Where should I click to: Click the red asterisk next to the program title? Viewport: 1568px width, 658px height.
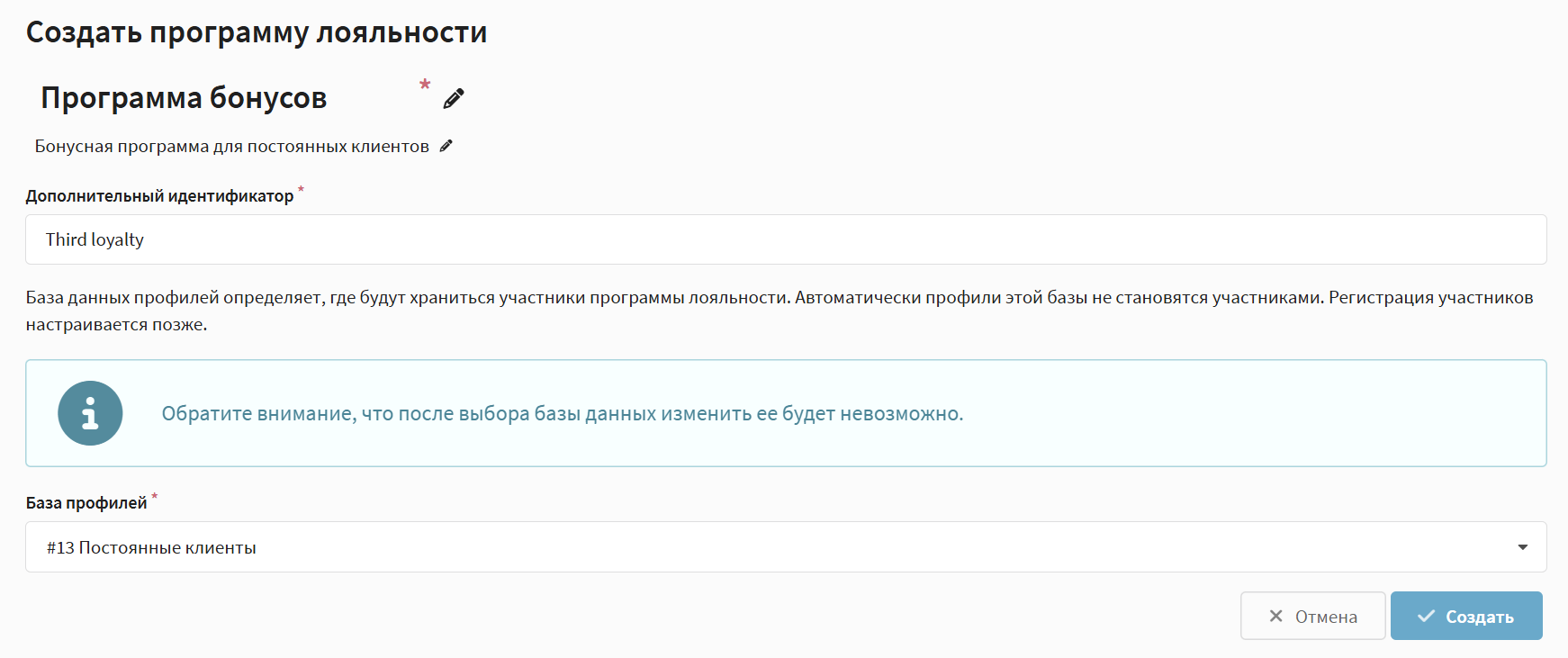tap(425, 86)
